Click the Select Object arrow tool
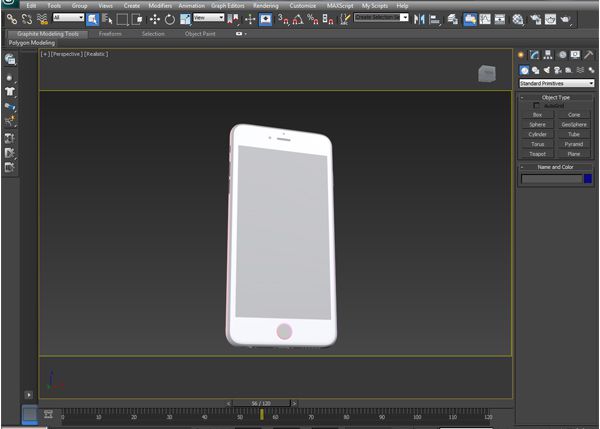 click(x=91, y=19)
